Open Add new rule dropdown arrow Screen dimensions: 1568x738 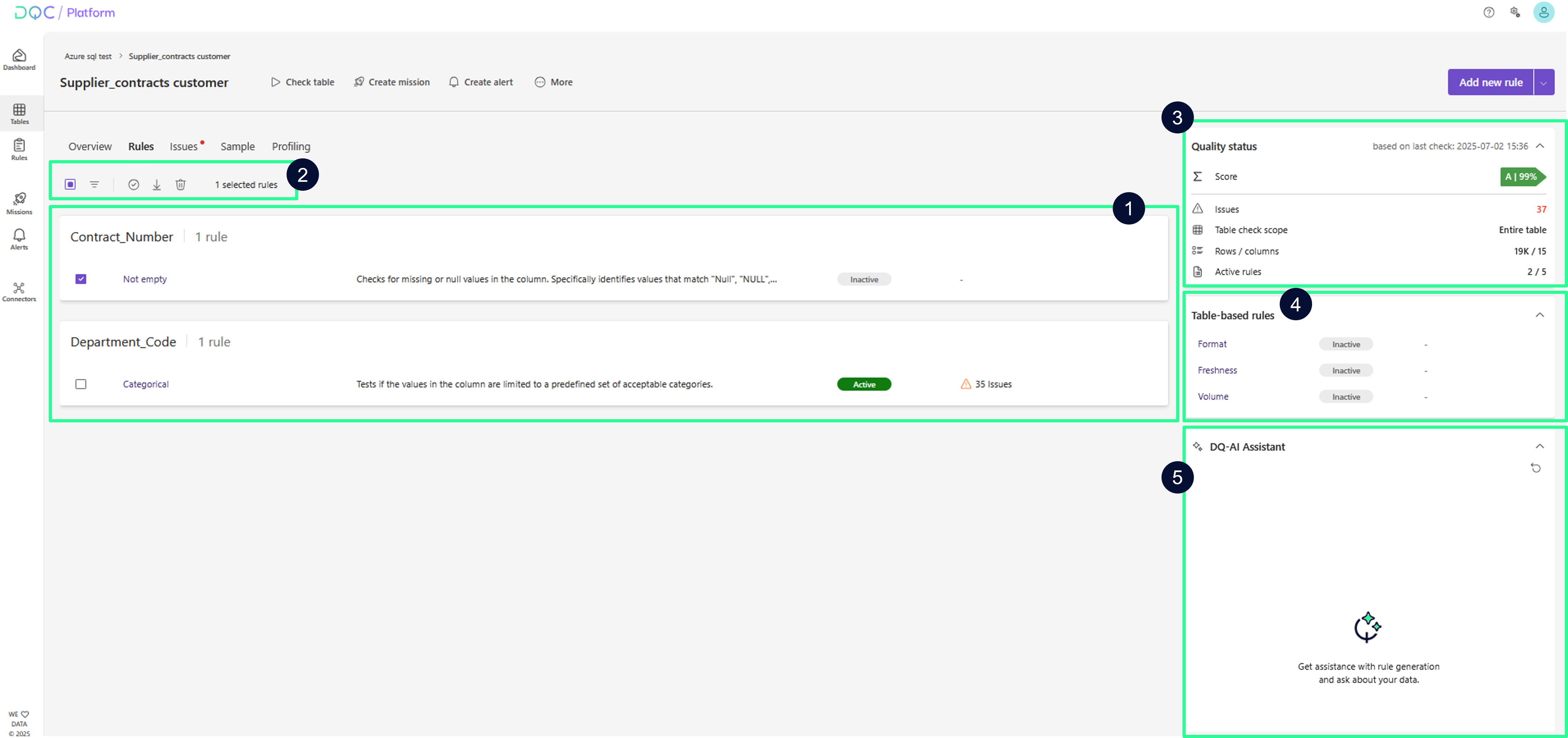1543,83
